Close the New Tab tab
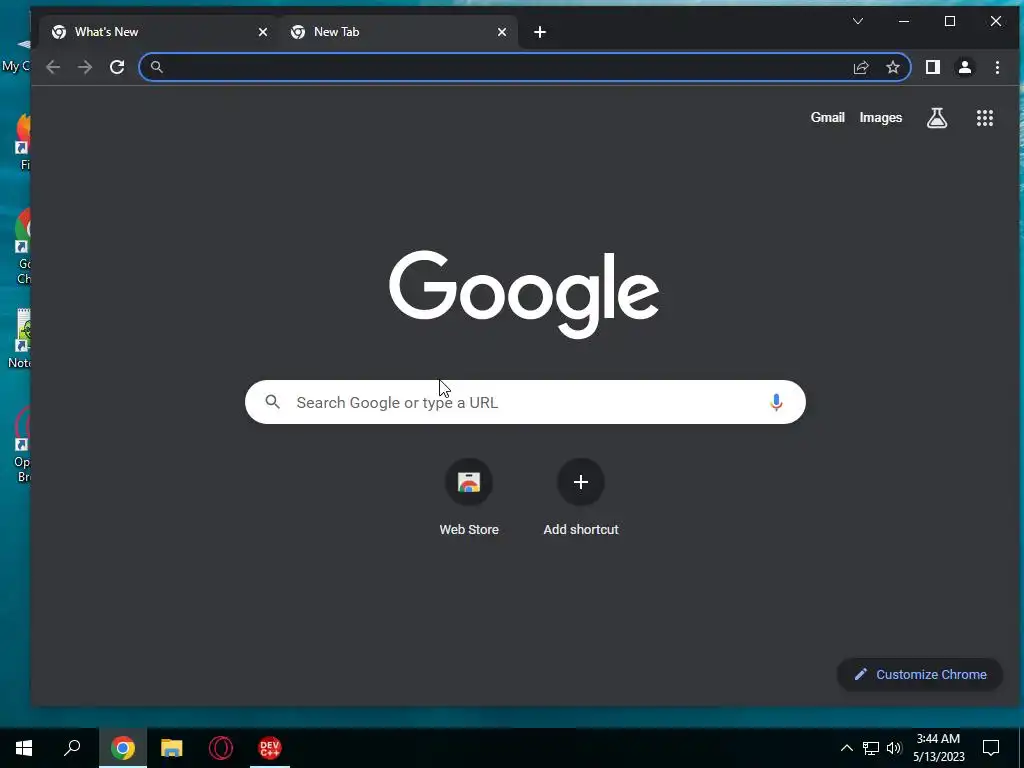1024x768 pixels. pos(502,32)
